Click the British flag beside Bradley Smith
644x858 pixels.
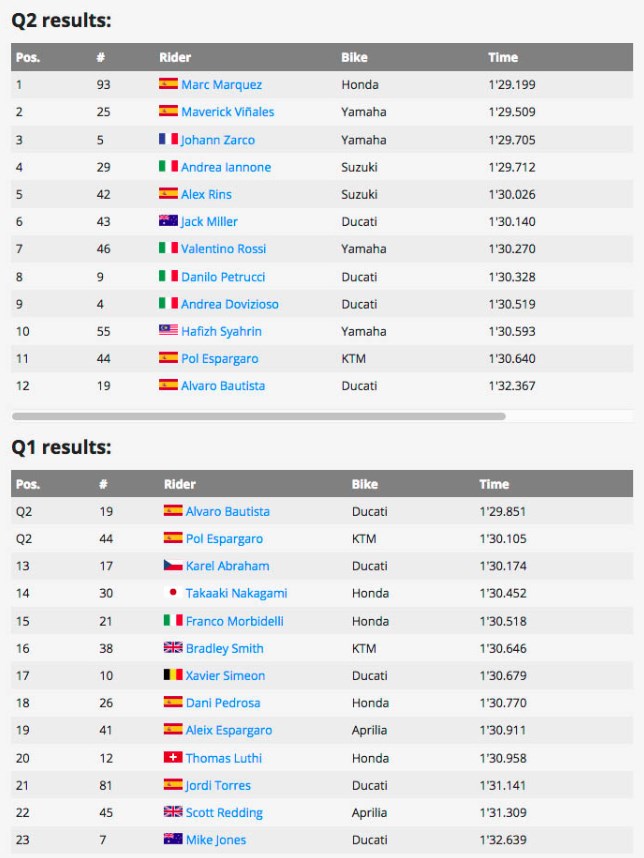click(173, 647)
